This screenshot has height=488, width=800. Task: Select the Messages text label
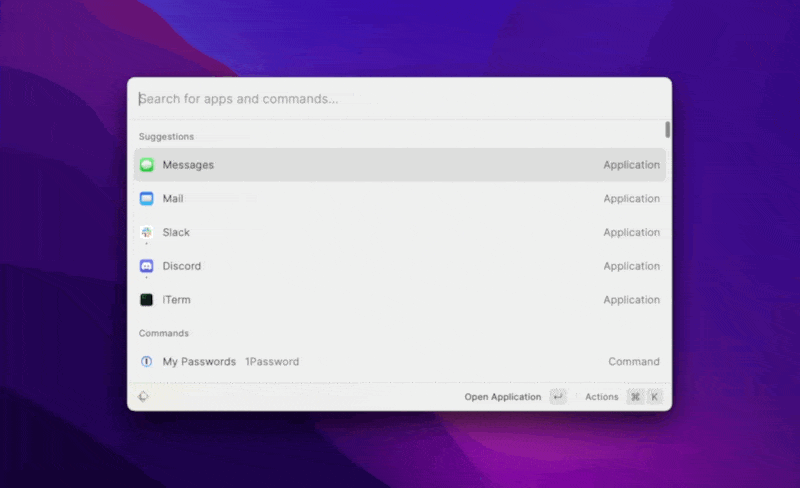coord(188,165)
